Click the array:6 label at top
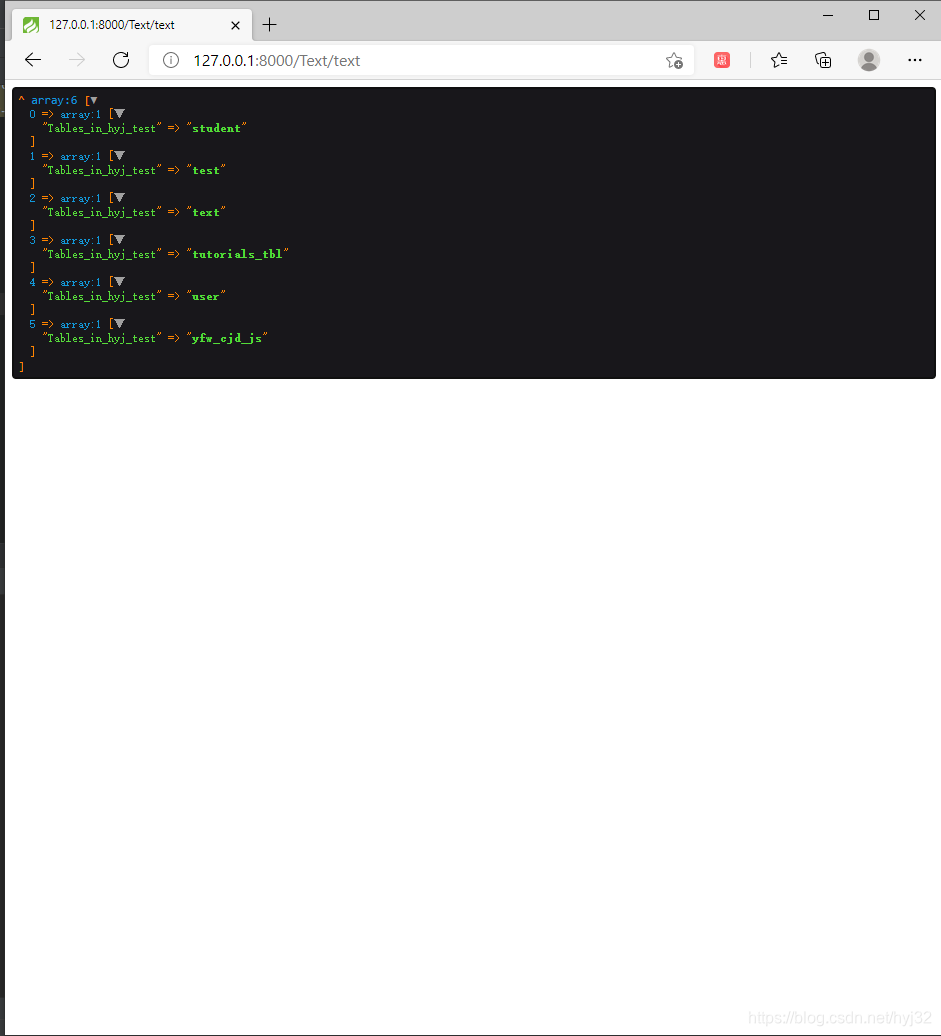 (x=54, y=100)
